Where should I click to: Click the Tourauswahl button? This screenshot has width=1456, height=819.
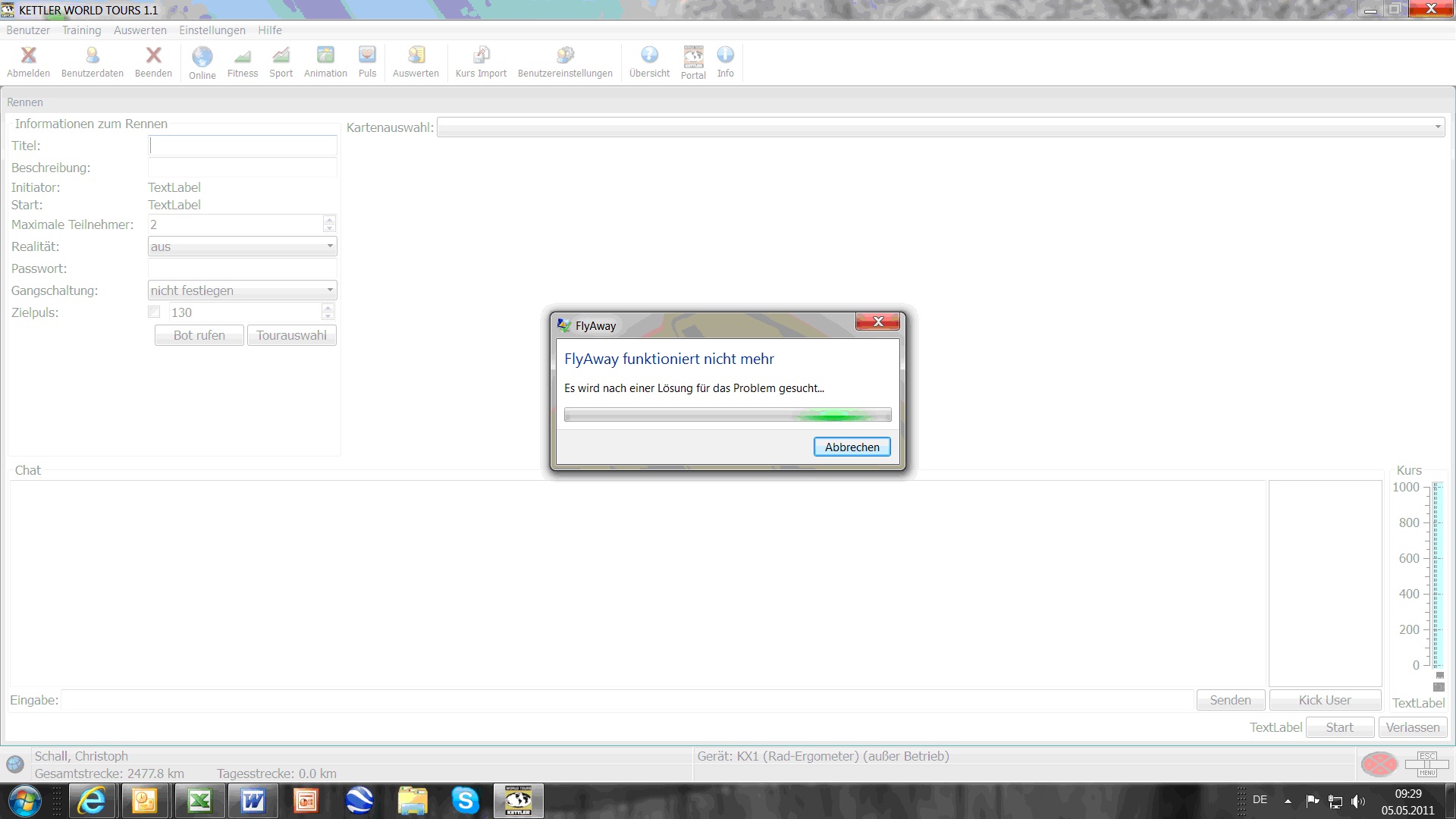click(291, 335)
